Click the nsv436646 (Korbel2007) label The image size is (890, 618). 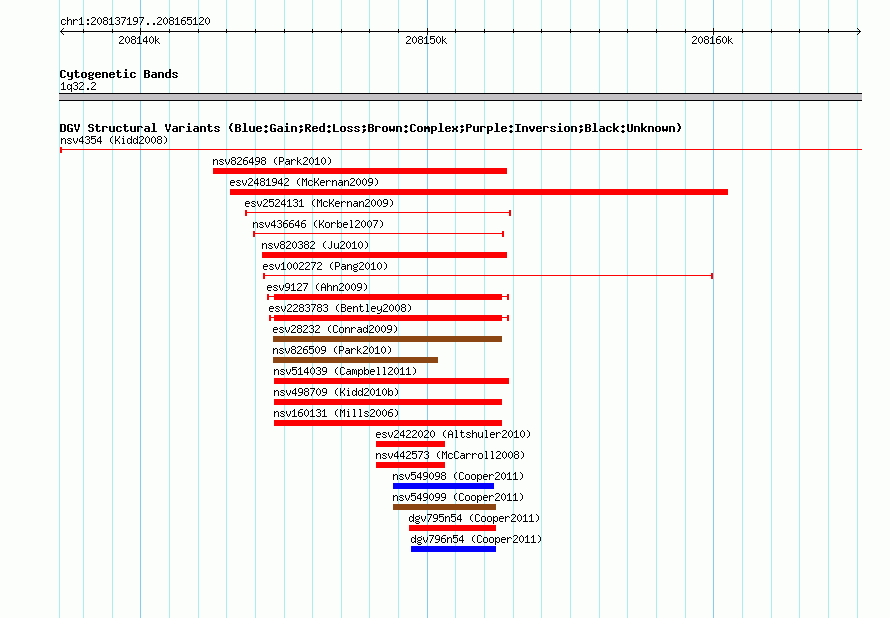pyautogui.click(x=318, y=224)
